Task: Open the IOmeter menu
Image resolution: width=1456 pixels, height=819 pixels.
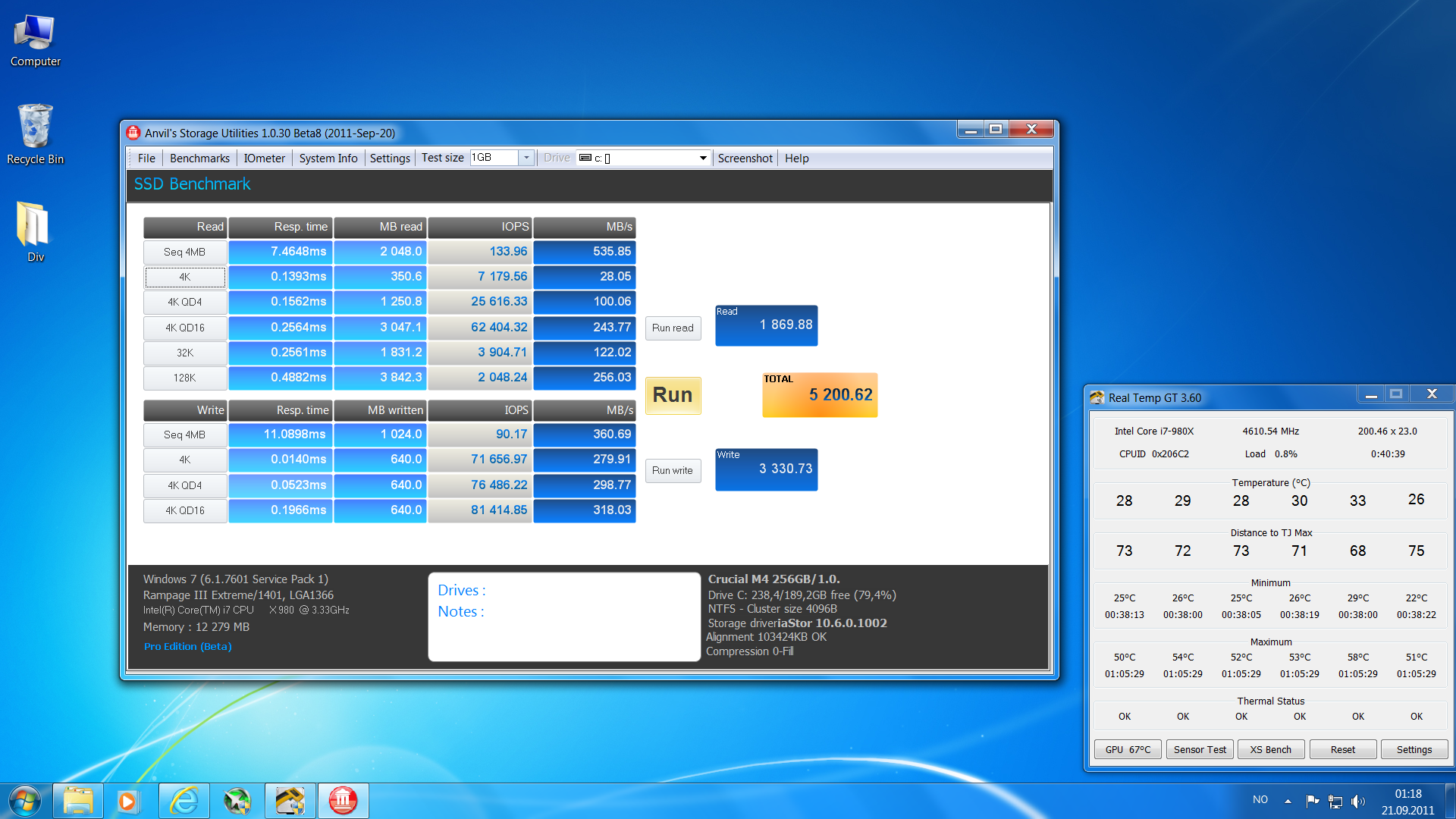Action: coord(264,158)
